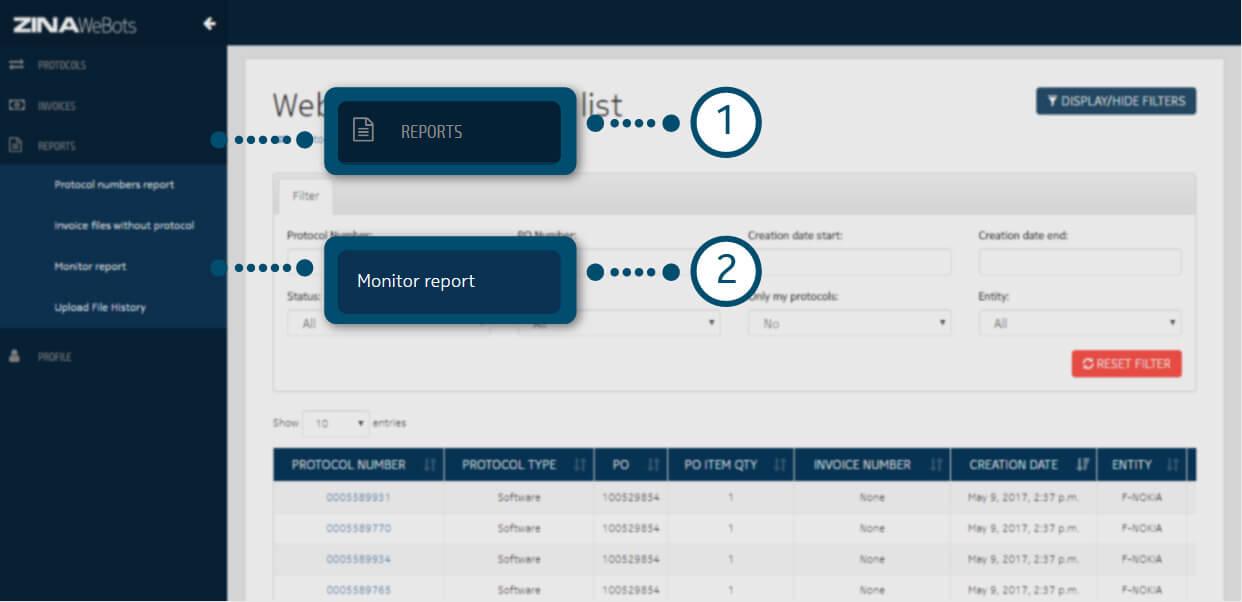
Task: Click the sort icon in the Protocol Type column
Action: pos(579,465)
